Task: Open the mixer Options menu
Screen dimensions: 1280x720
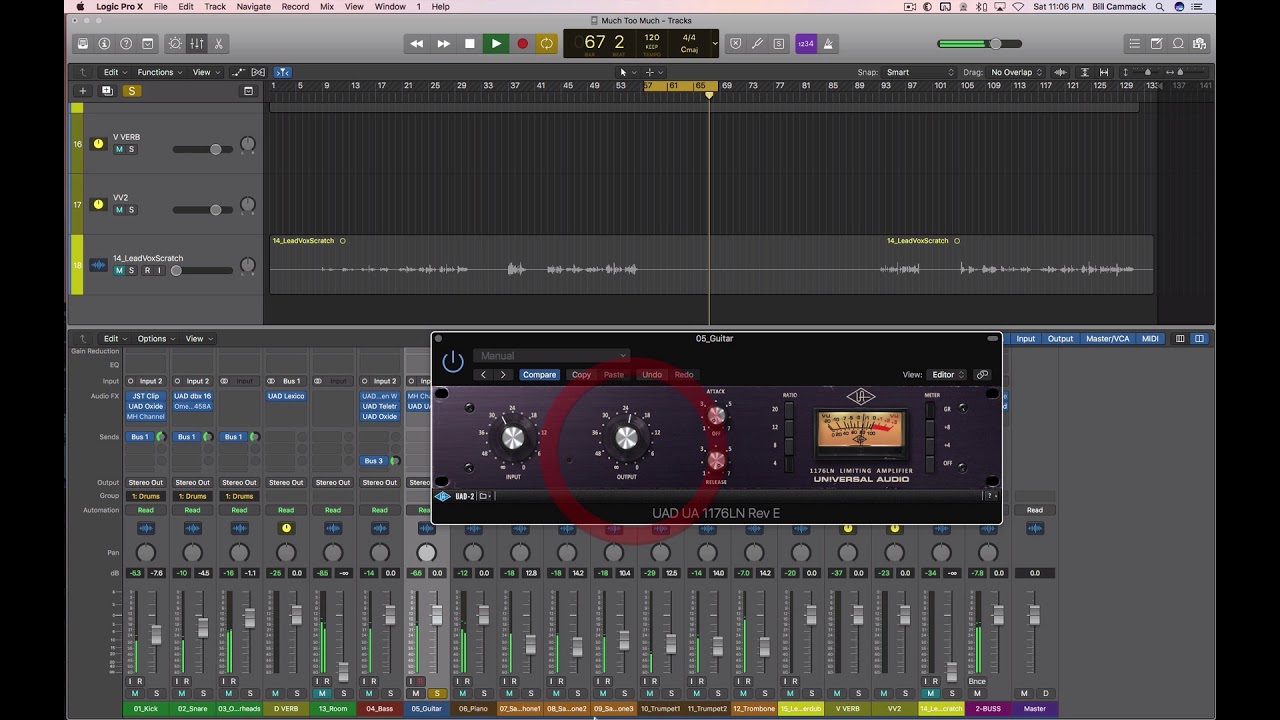Action: (x=155, y=339)
